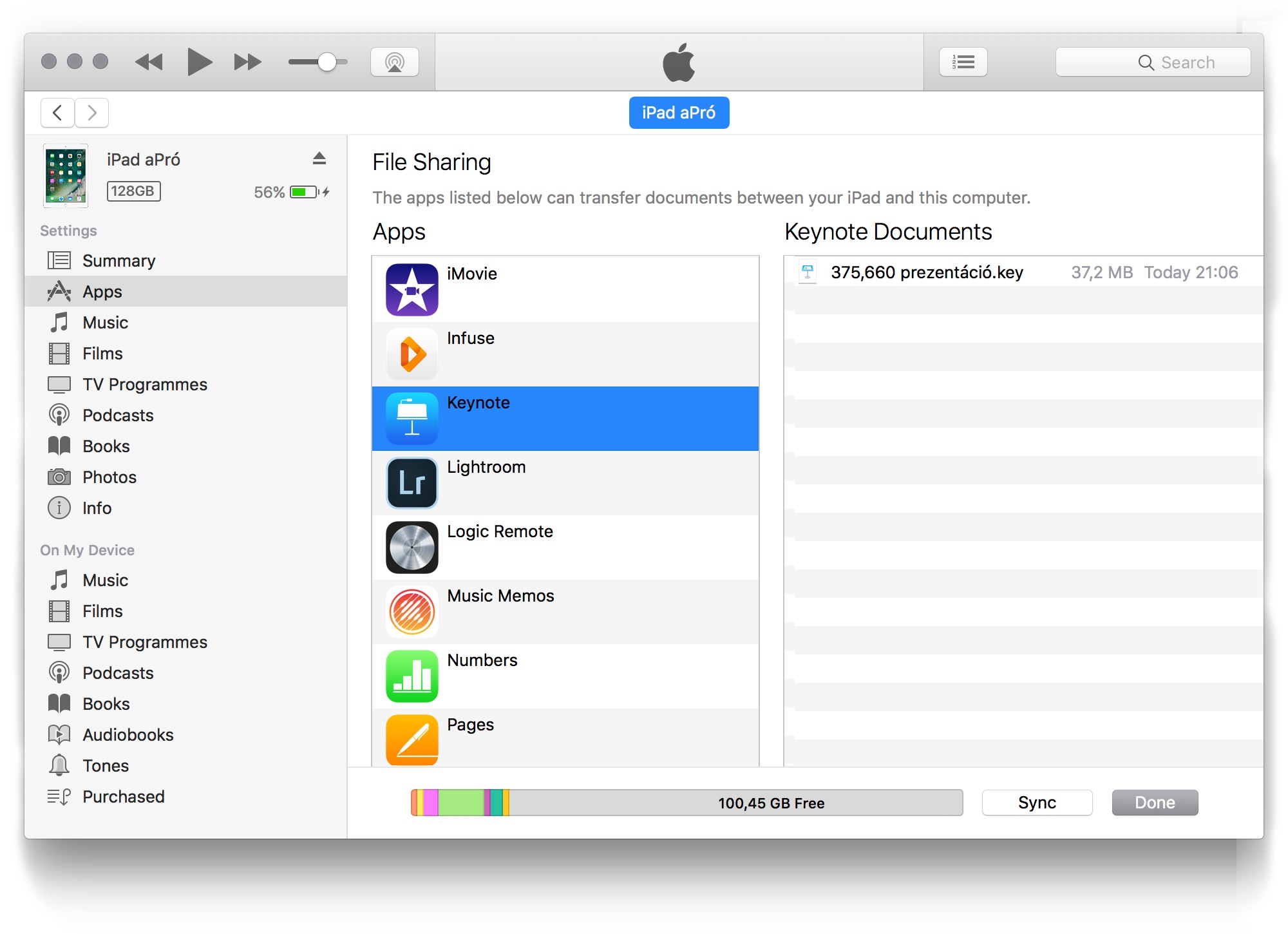Click the play button
This screenshot has width=1288, height=934.
click(199, 62)
